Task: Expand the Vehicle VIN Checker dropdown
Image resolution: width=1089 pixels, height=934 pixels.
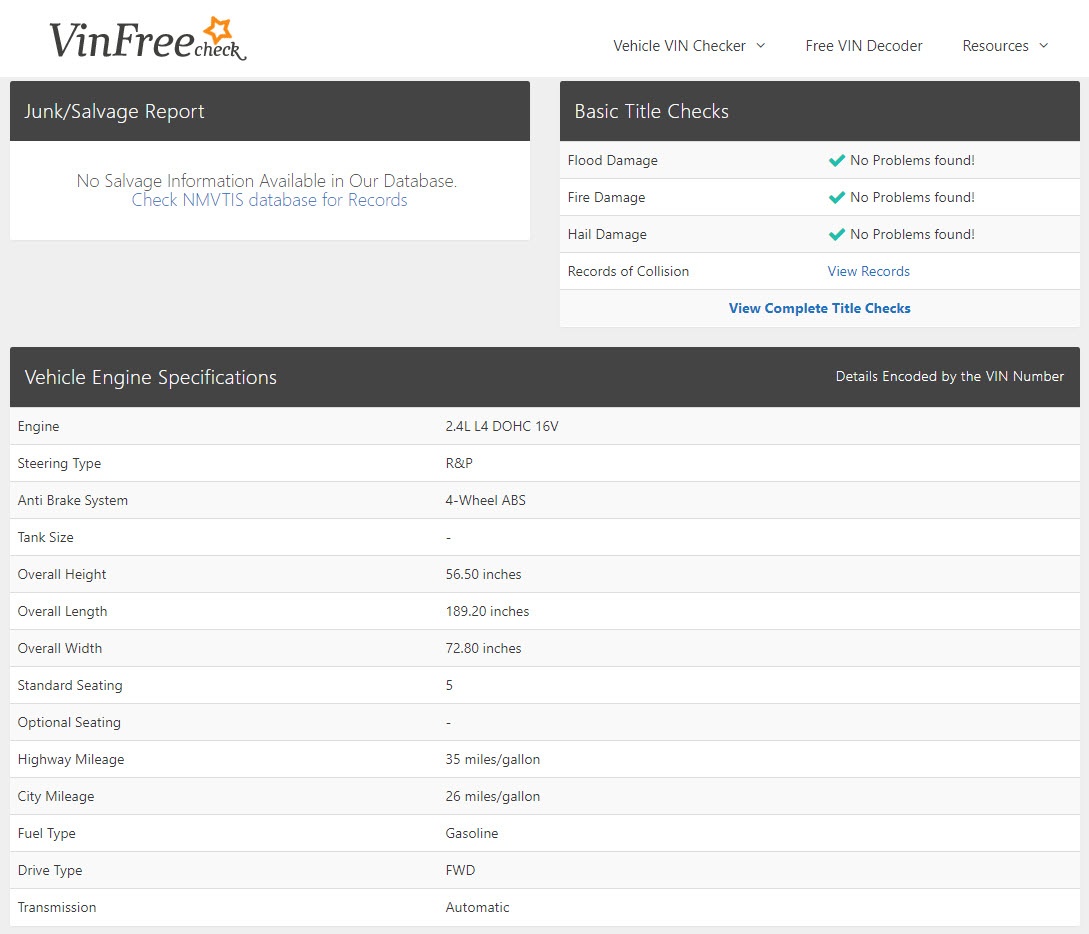Action: (688, 46)
